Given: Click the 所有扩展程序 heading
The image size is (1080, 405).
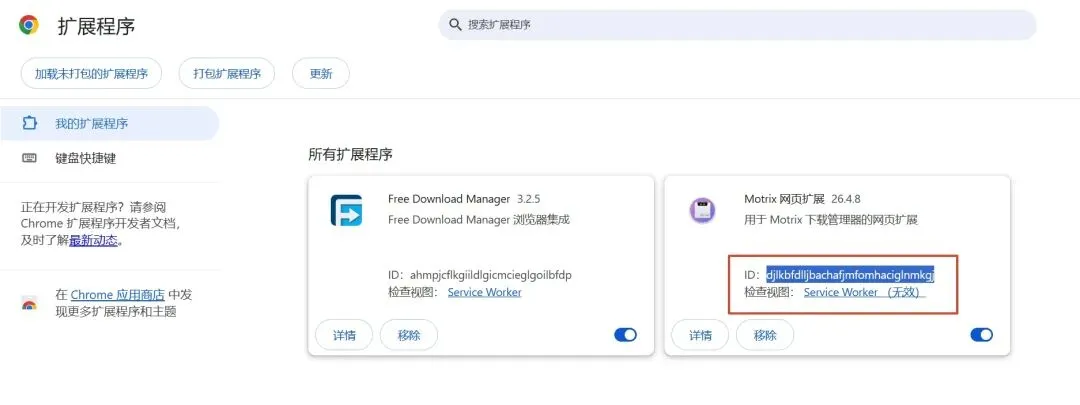Looking at the screenshot, I should point(350,155).
